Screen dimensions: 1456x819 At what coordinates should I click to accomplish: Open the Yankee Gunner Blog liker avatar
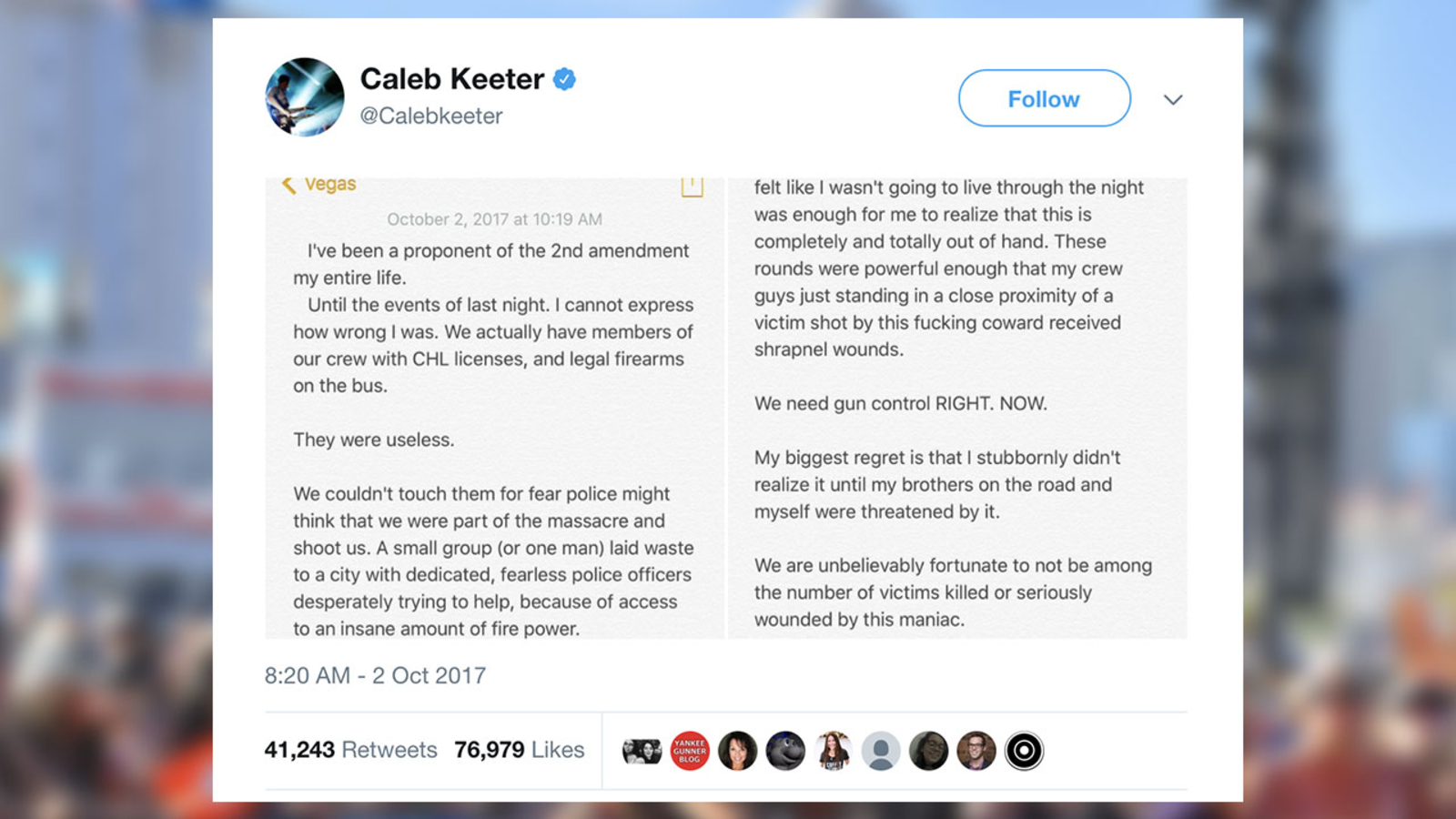click(689, 750)
